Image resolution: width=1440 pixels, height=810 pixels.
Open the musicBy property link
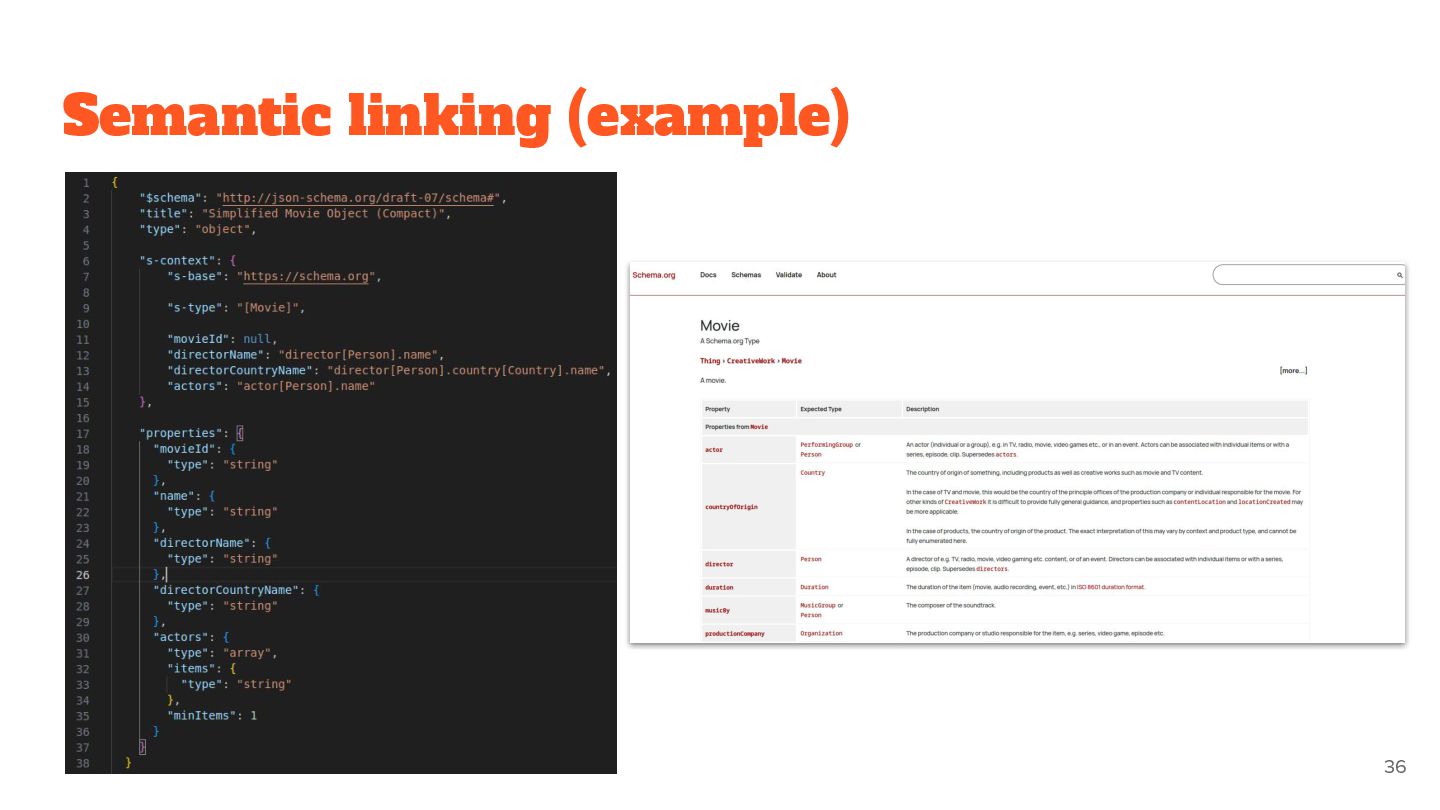click(717, 610)
